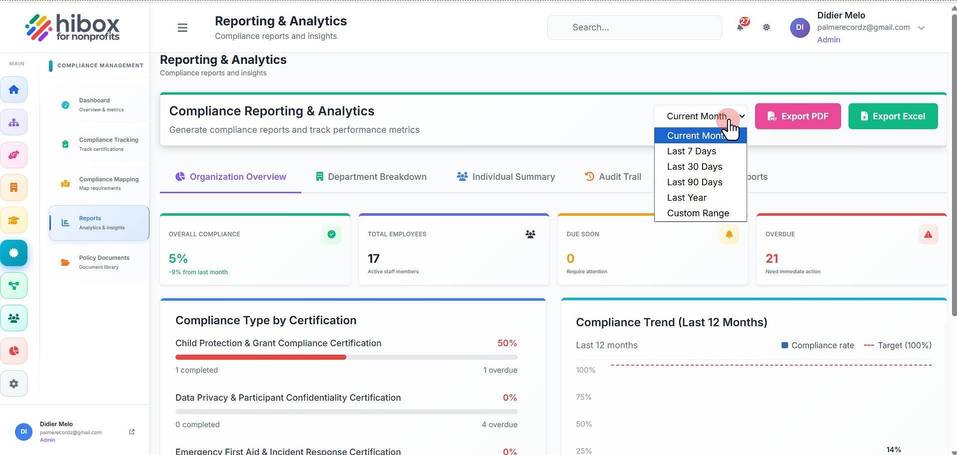Open Dashboard in Compliance Management menu

pyautogui.click(x=99, y=104)
